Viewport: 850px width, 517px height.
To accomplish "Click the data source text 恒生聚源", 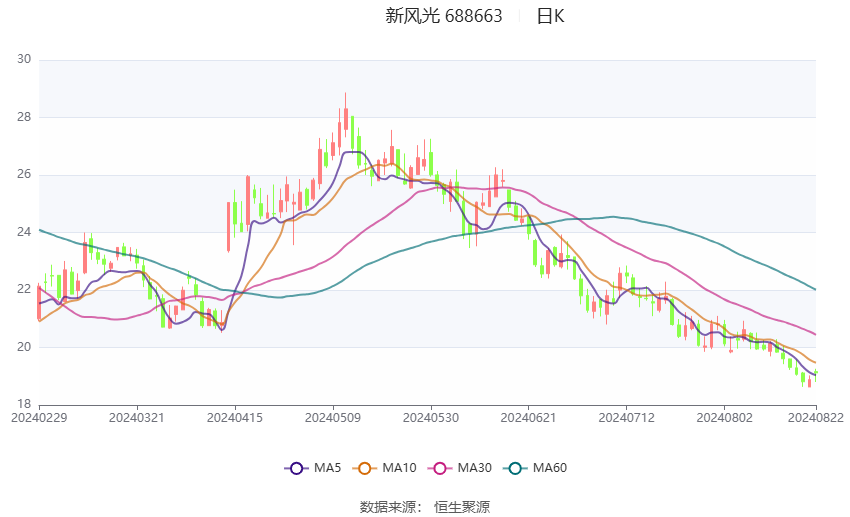I will click(462, 507).
